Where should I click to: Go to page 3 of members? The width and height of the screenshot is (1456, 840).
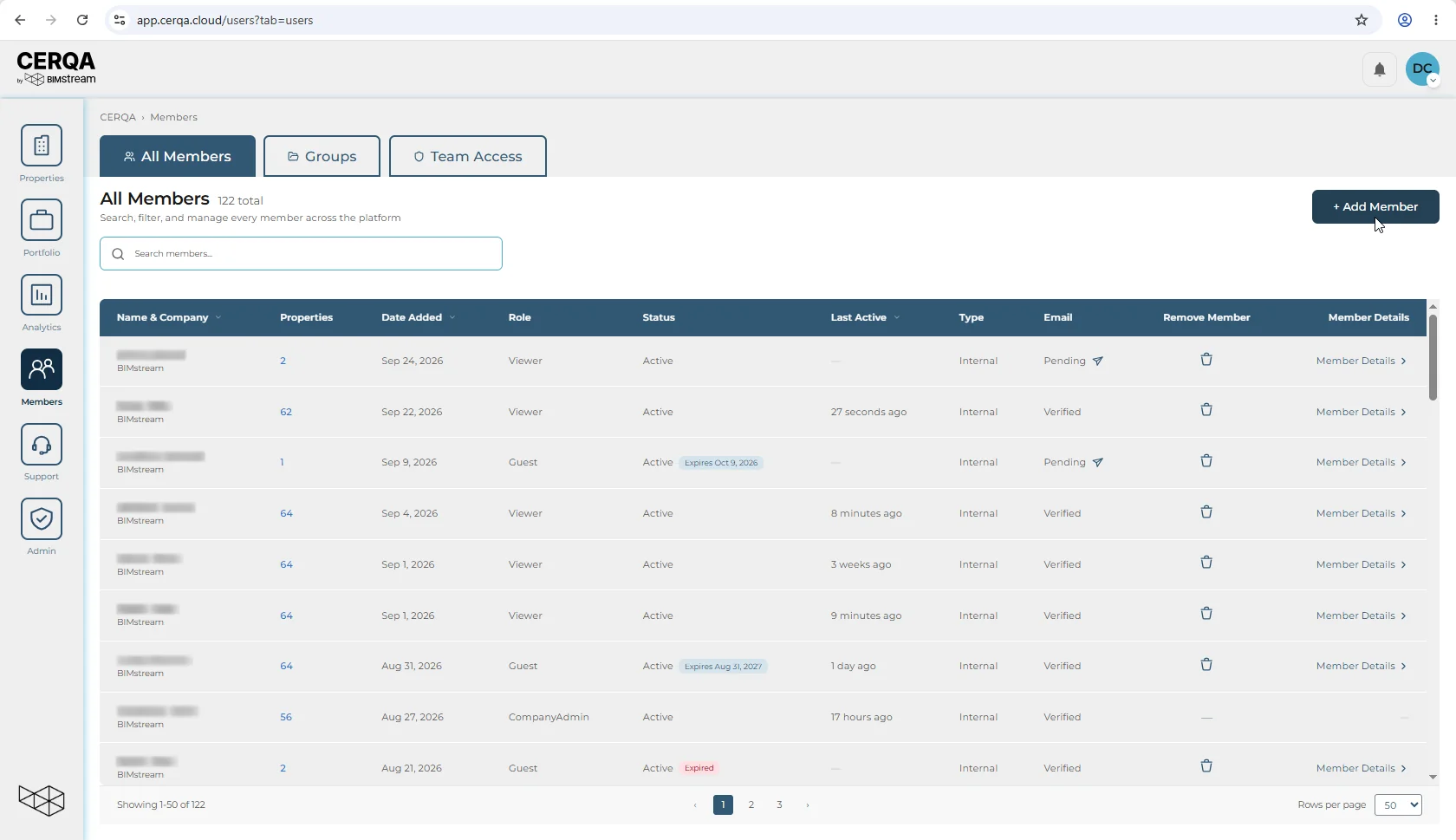(x=779, y=804)
